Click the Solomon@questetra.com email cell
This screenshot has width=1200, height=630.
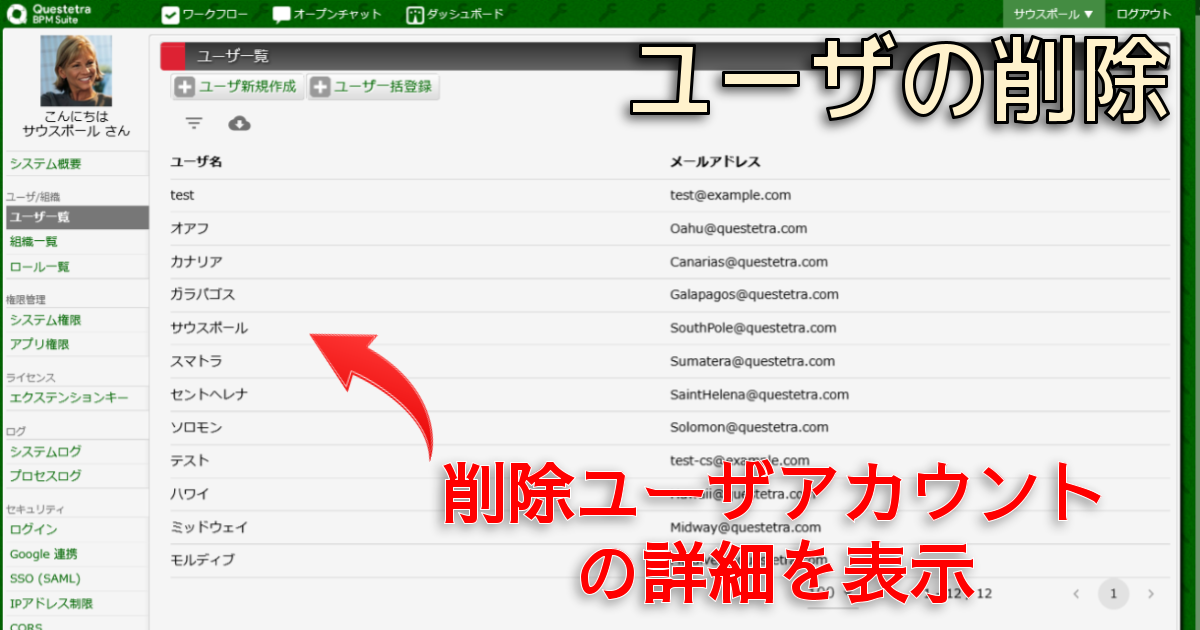click(750, 427)
